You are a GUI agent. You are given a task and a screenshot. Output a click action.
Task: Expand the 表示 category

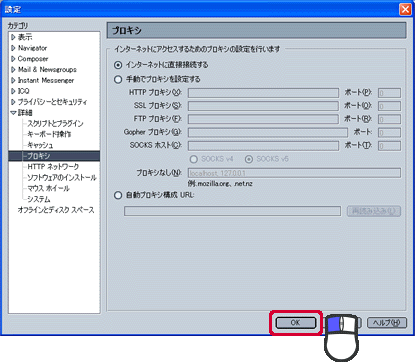click(x=13, y=37)
